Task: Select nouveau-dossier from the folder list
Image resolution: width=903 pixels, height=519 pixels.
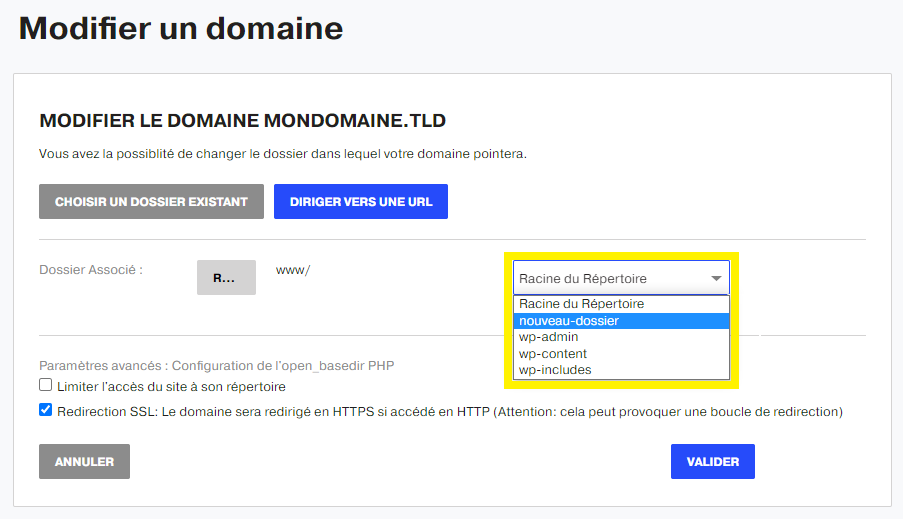Action: (621, 321)
